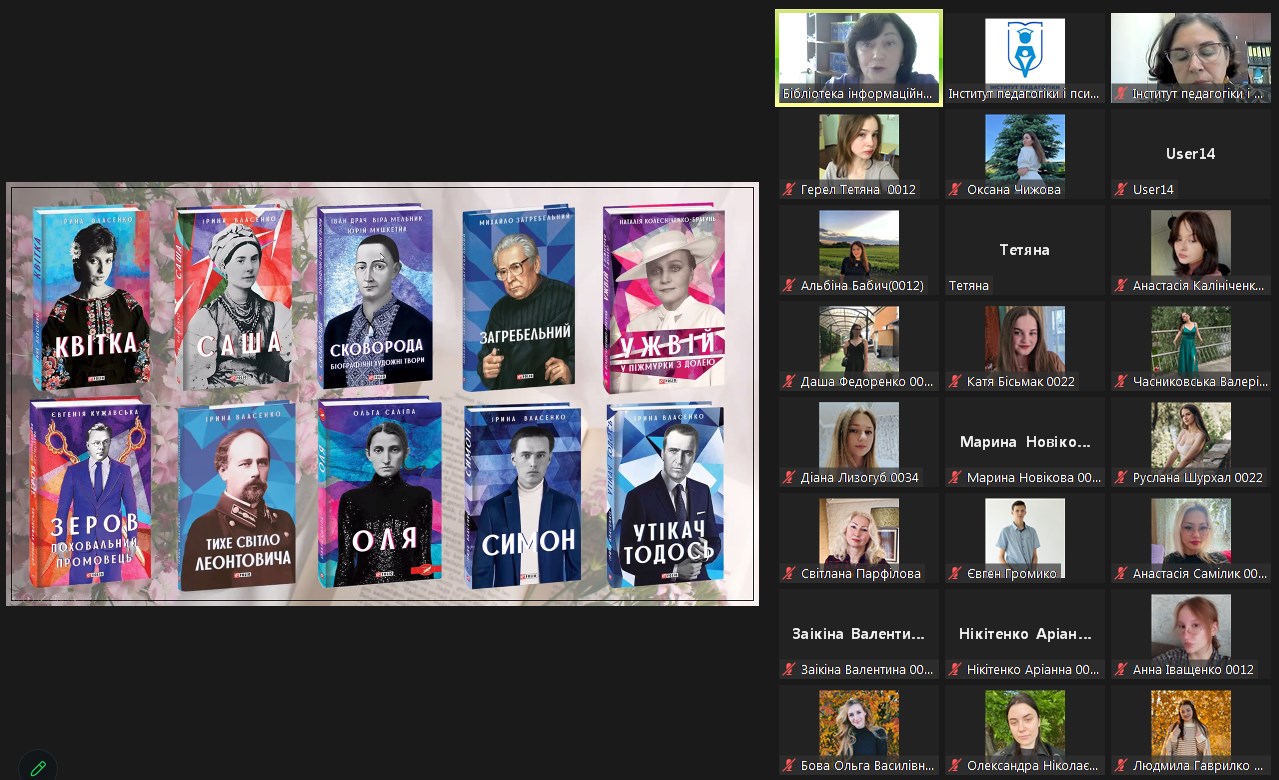Click the Даша Федоренко name label
1279x780 pixels.
pyautogui.click(x=867, y=382)
